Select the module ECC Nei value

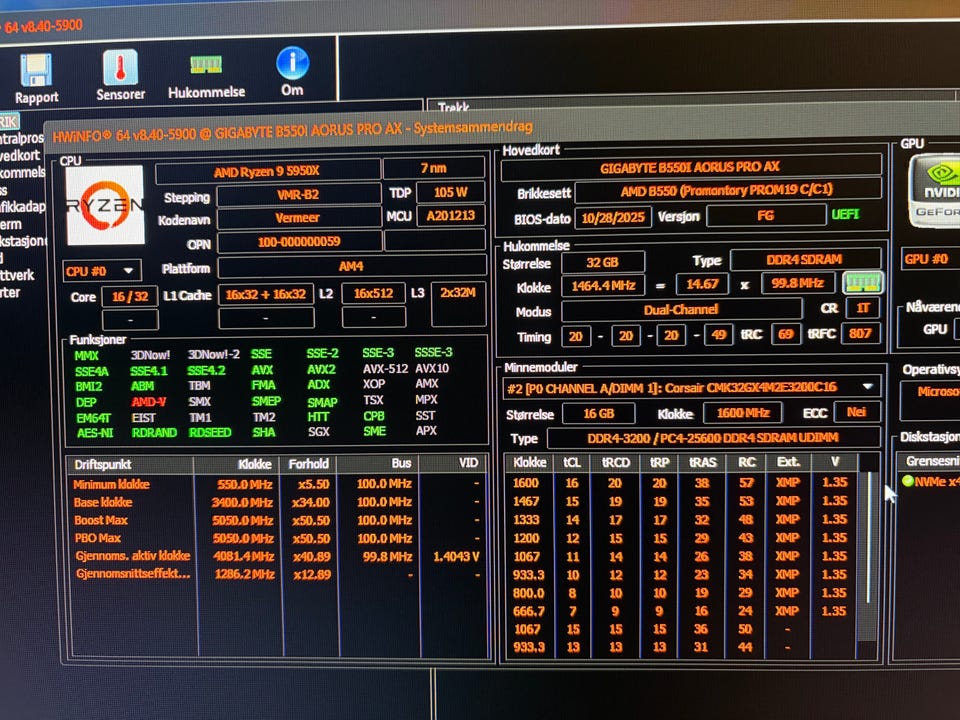tap(856, 411)
